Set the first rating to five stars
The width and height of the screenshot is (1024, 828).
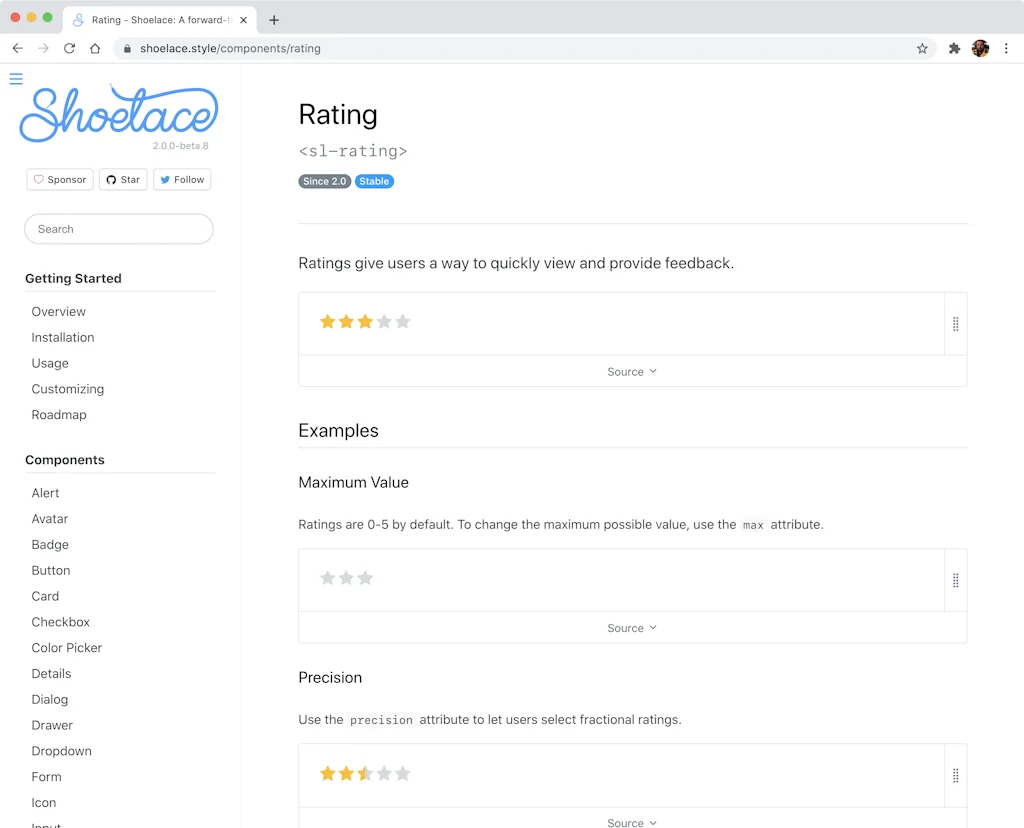pos(403,322)
